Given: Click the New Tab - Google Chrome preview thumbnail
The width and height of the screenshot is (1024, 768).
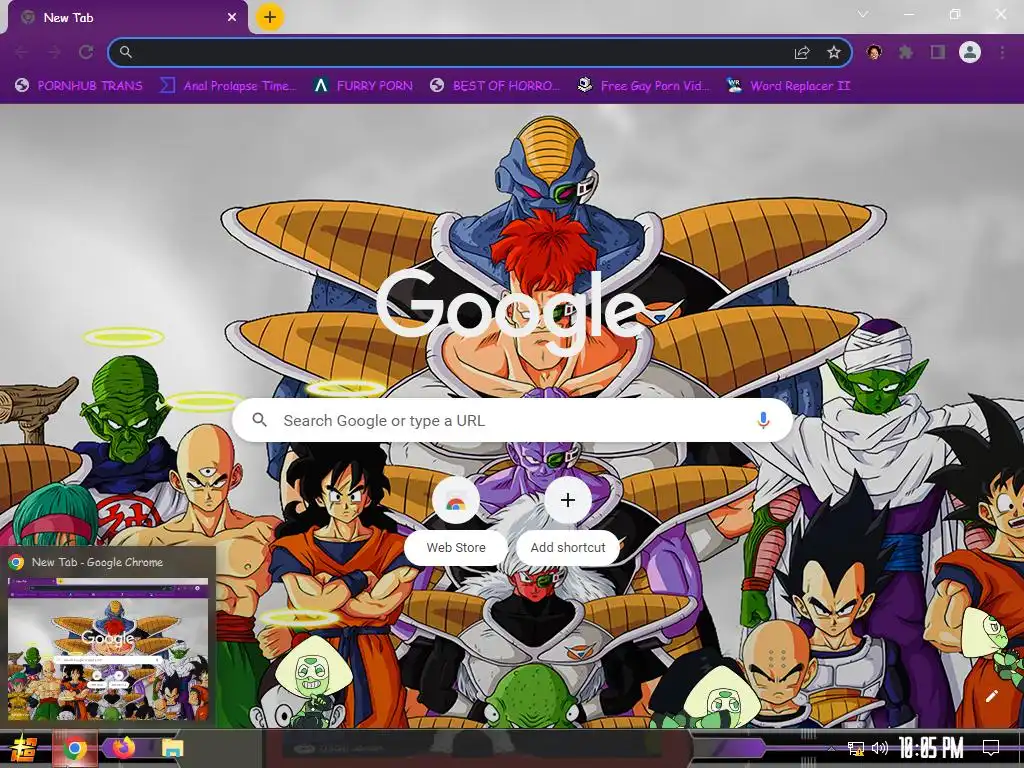Looking at the screenshot, I should pos(108,647).
